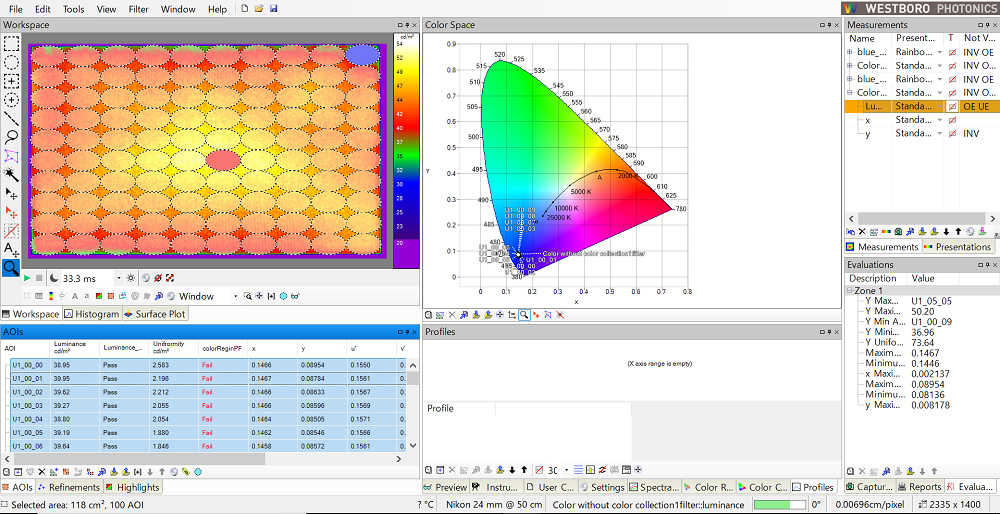This screenshot has width=1000, height=514.
Task: Select the ellipse AOI drawing tool
Action: pyautogui.click(x=11, y=62)
